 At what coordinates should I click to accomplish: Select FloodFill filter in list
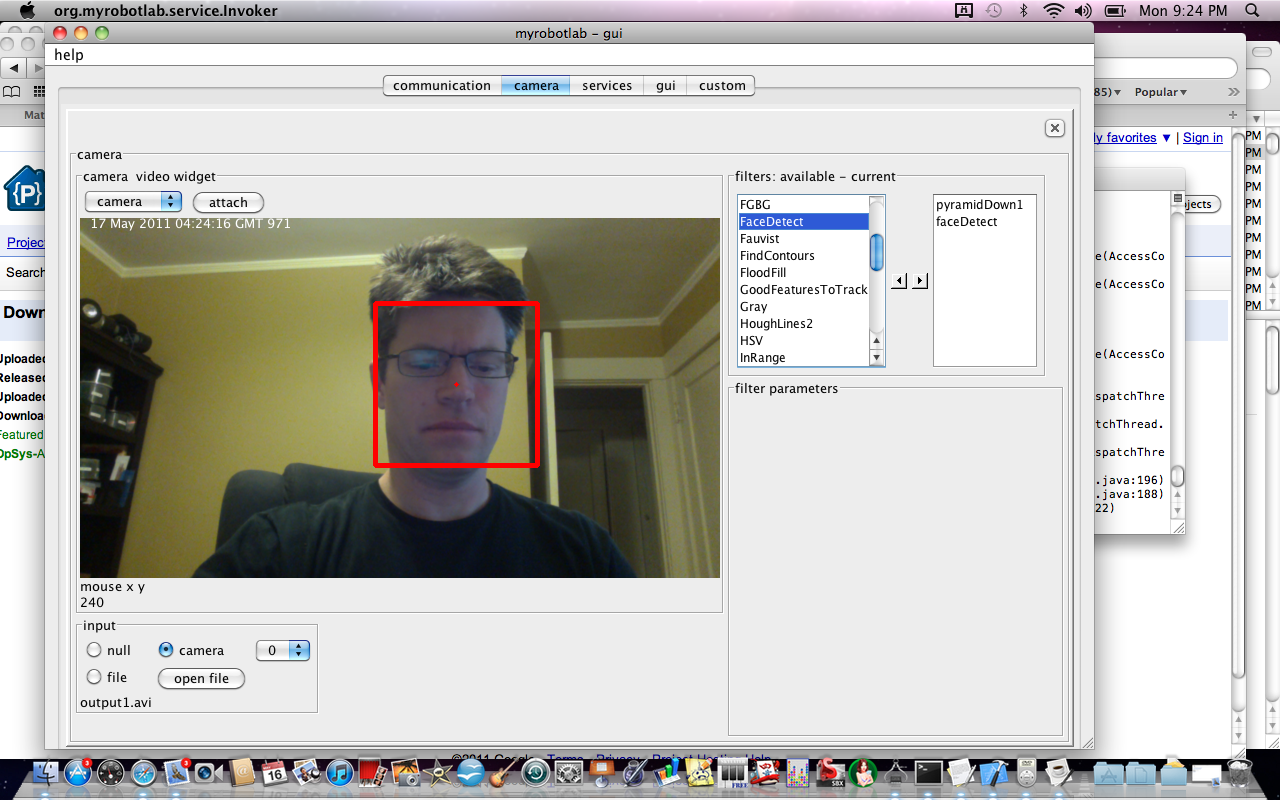tap(804, 273)
